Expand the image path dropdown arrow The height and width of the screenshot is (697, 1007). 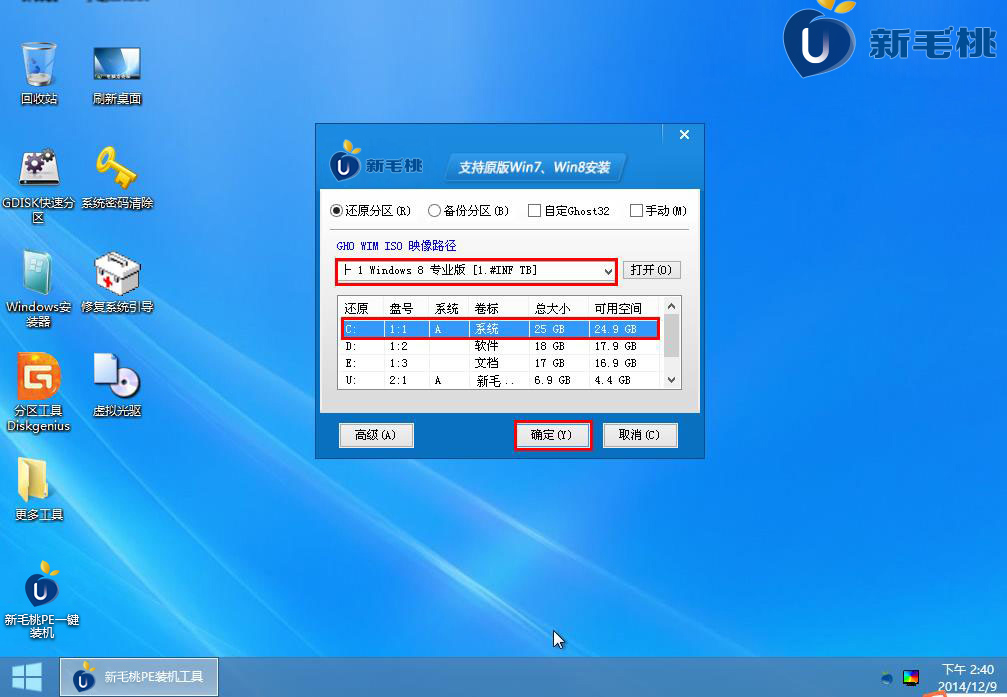click(x=608, y=271)
